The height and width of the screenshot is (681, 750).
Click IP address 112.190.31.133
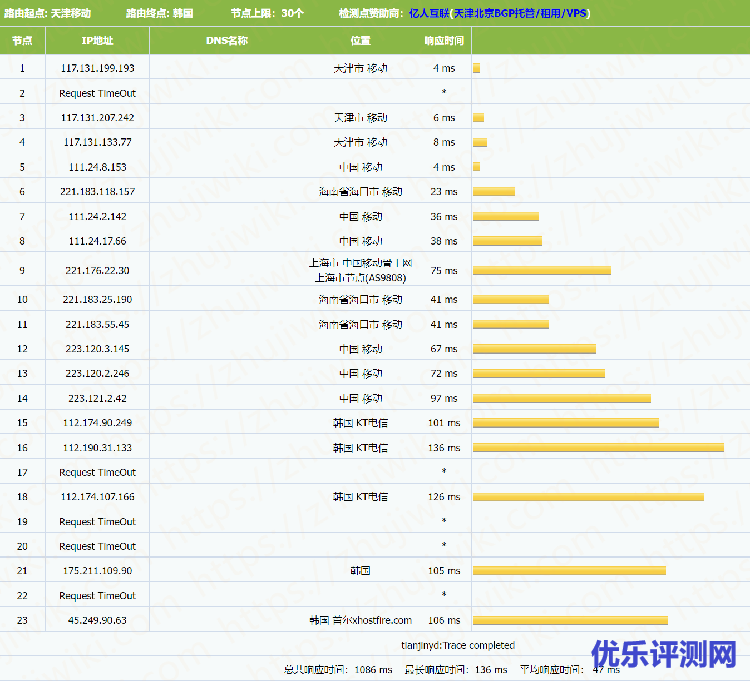97,447
